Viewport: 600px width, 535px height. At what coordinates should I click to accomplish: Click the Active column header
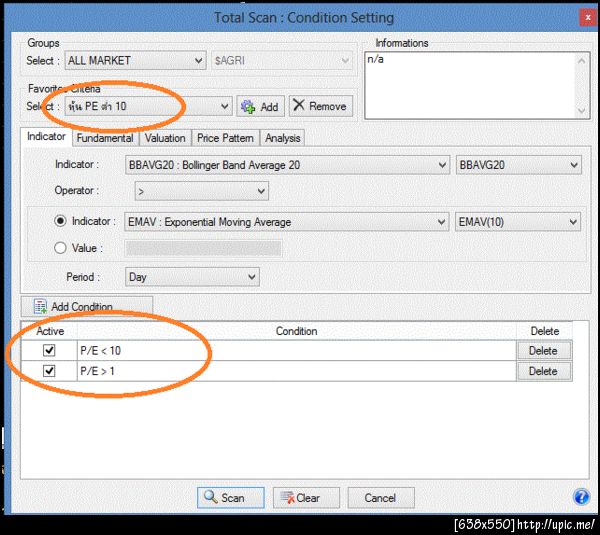[x=49, y=331]
